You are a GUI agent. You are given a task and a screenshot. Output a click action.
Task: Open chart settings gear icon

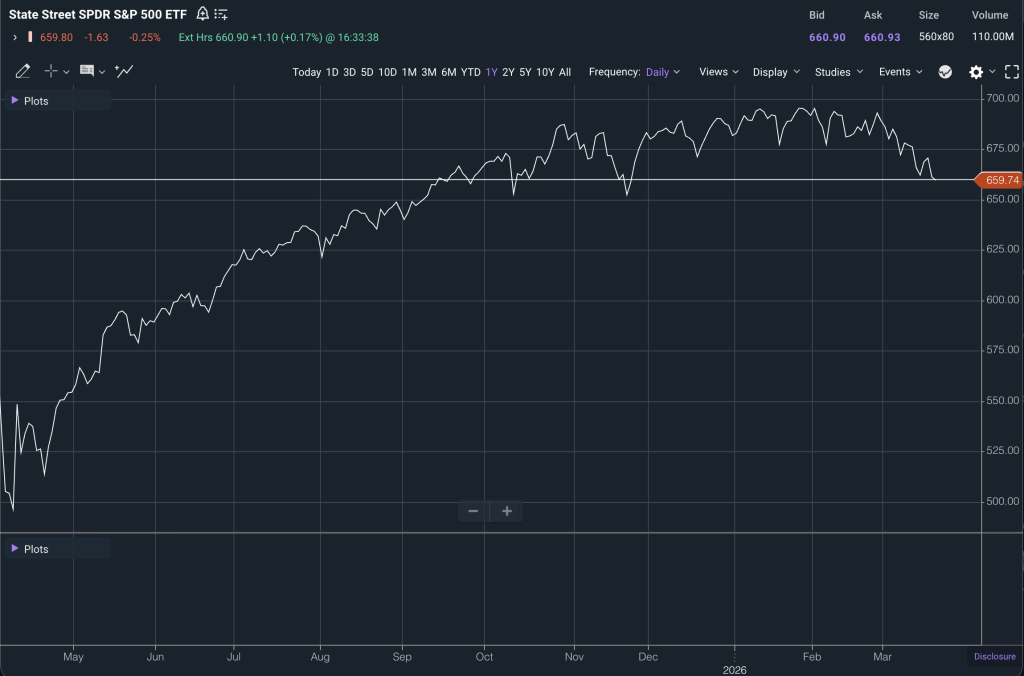[976, 72]
